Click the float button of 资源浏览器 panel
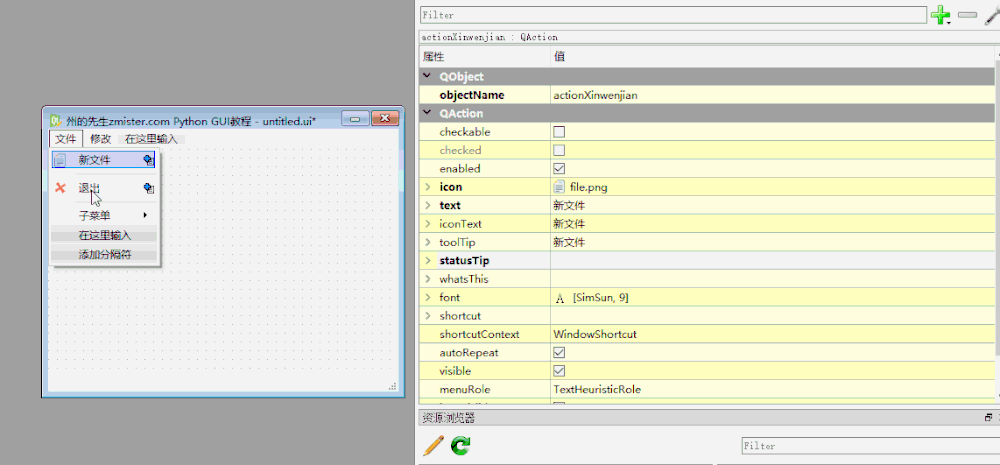The width and height of the screenshot is (1000, 465). tap(988, 418)
